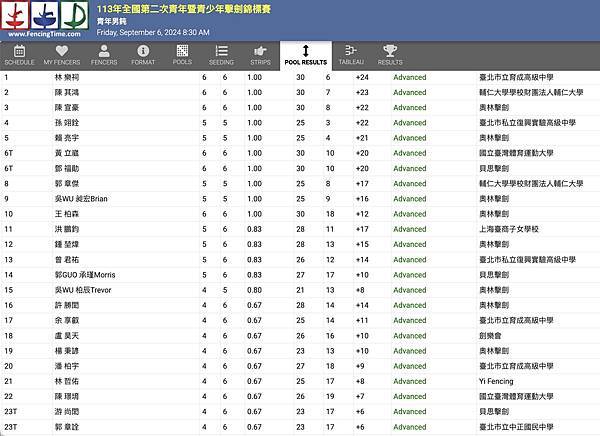
Task: Click rank 14 in the place column
Action: tap(8, 275)
